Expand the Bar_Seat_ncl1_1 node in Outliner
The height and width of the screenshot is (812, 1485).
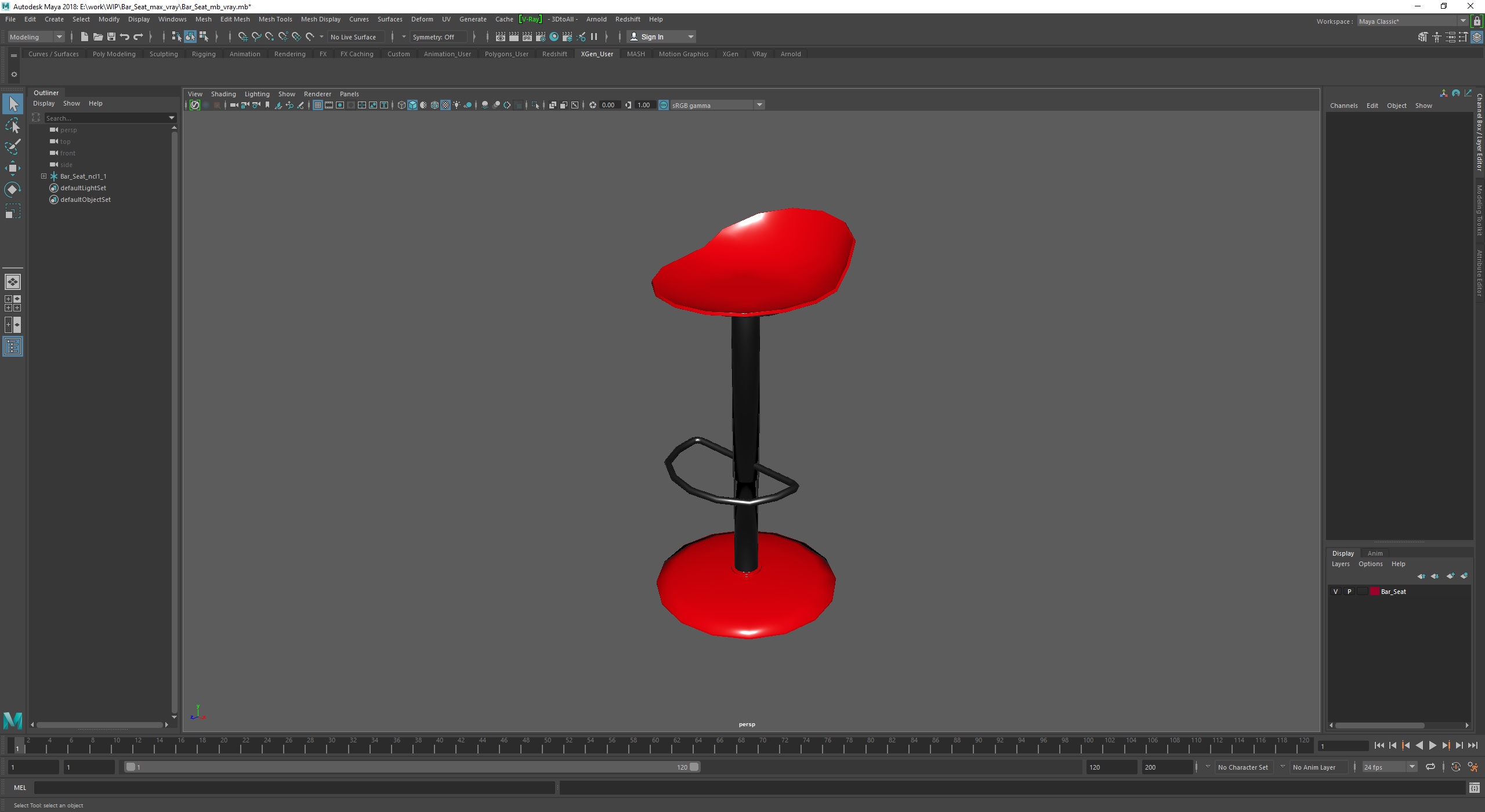coord(44,176)
